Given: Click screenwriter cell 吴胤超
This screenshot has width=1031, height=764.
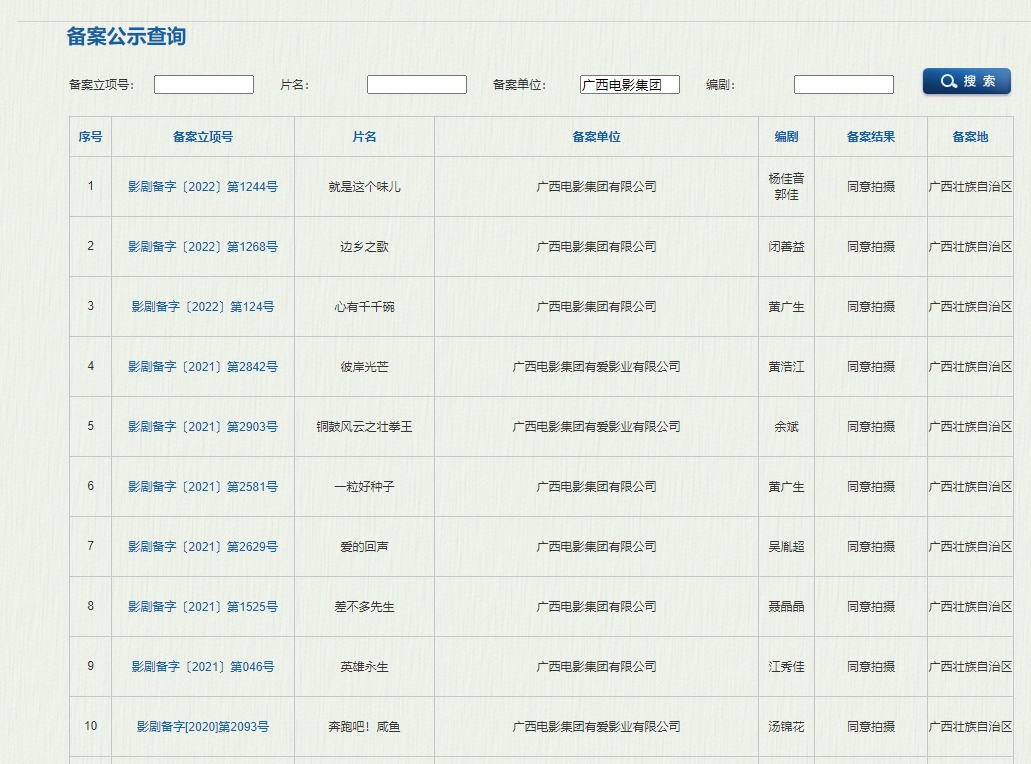Looking at the screenshot, I should (x=786, y=546).
